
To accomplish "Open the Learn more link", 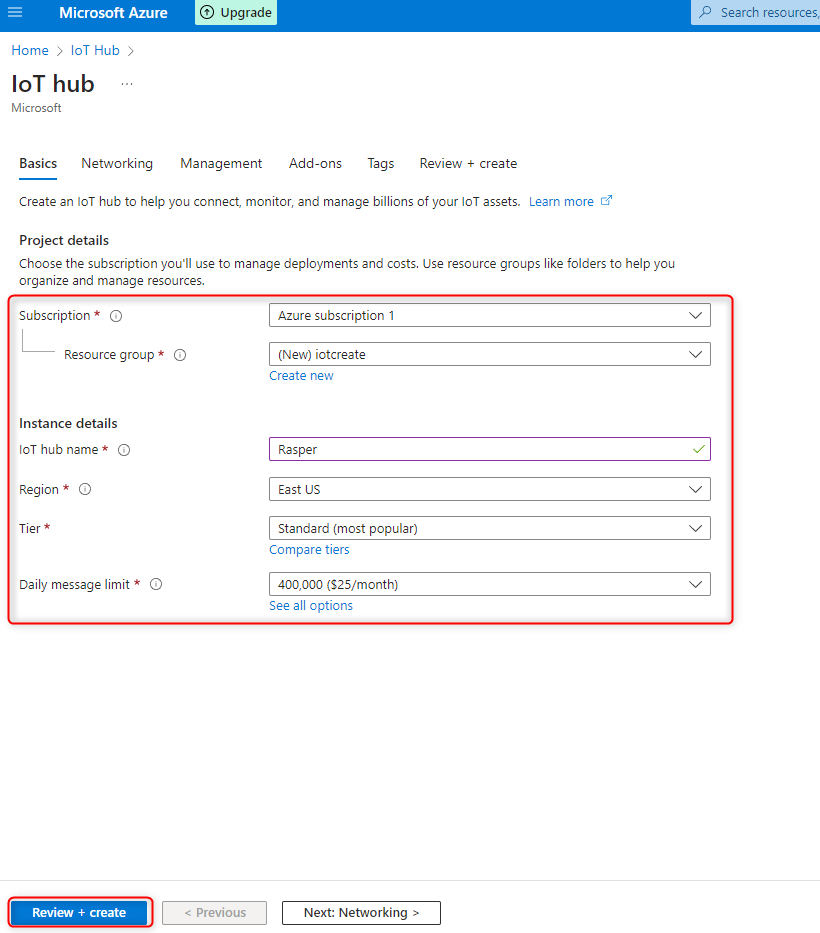I will click(561, 202).
